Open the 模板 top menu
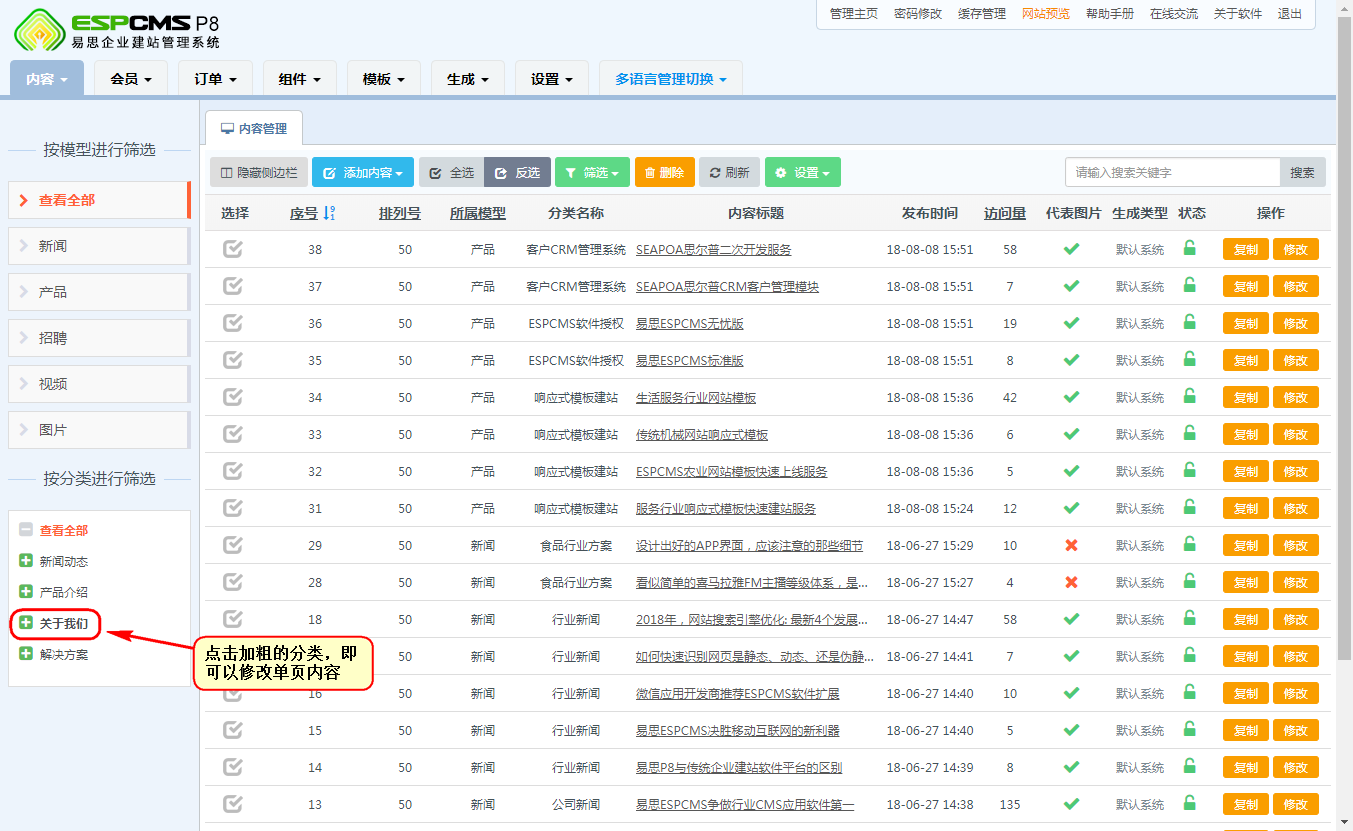 point(384,79)
